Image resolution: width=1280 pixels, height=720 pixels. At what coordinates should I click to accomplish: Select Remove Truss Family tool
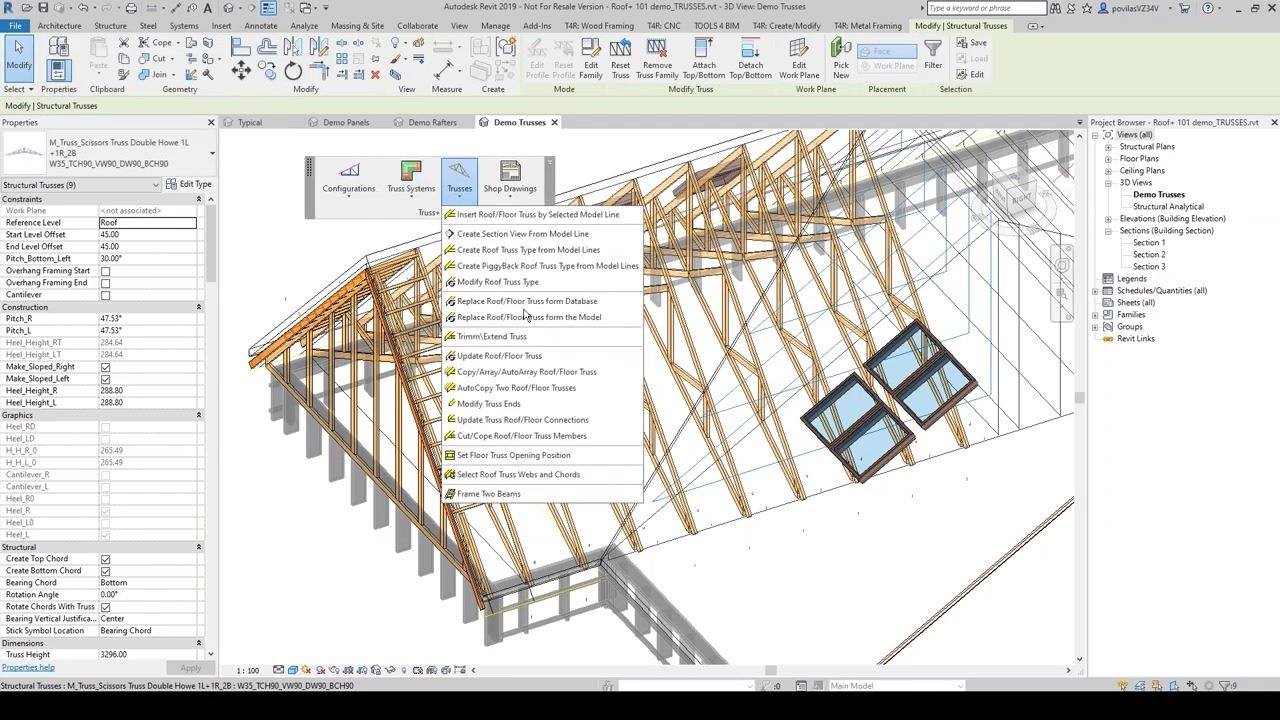tap(657, 59)
